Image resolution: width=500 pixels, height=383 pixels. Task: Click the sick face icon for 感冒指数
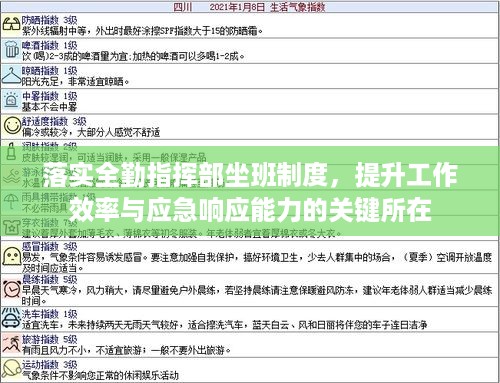tap(12, 257)
